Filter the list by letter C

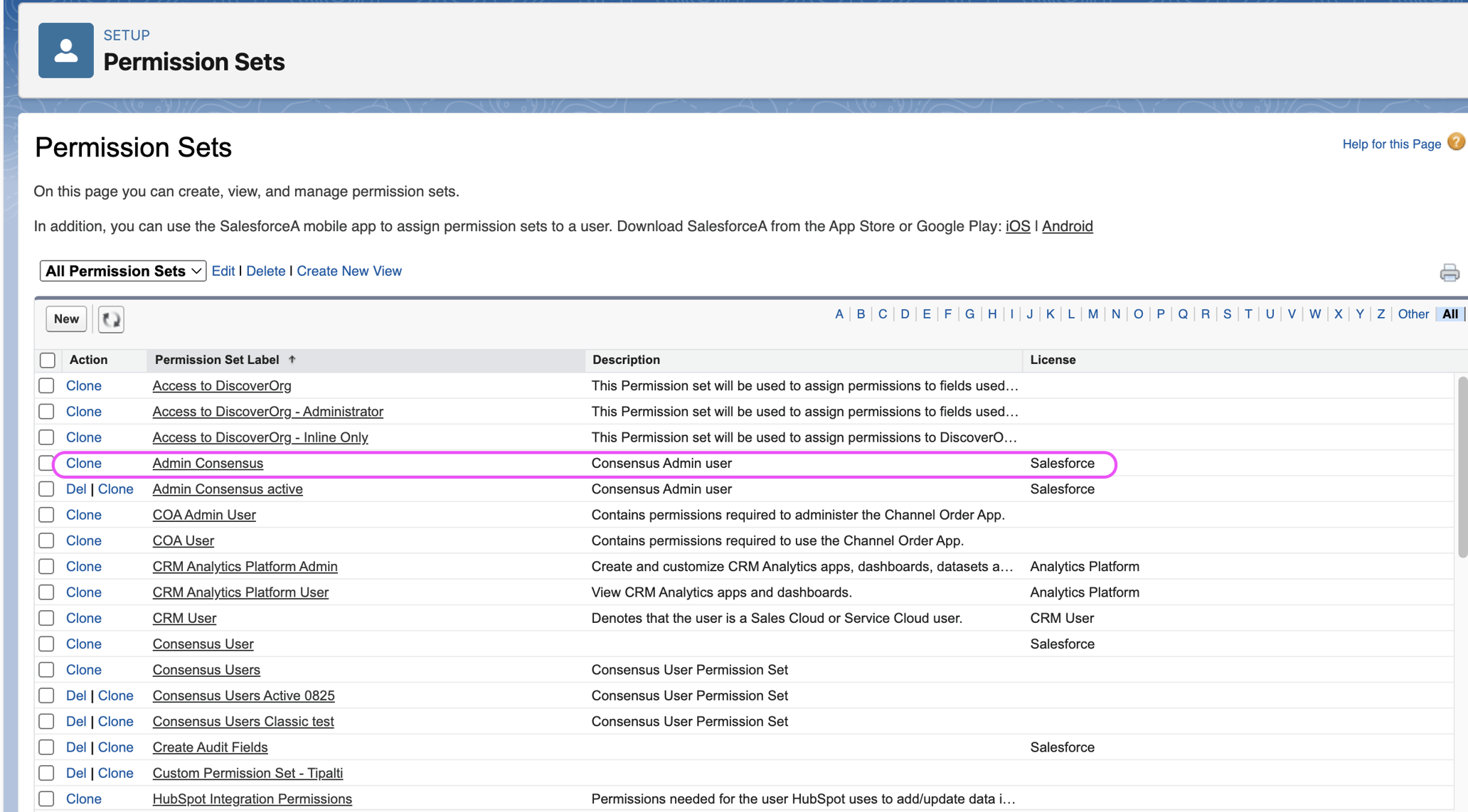click(882, 314)
